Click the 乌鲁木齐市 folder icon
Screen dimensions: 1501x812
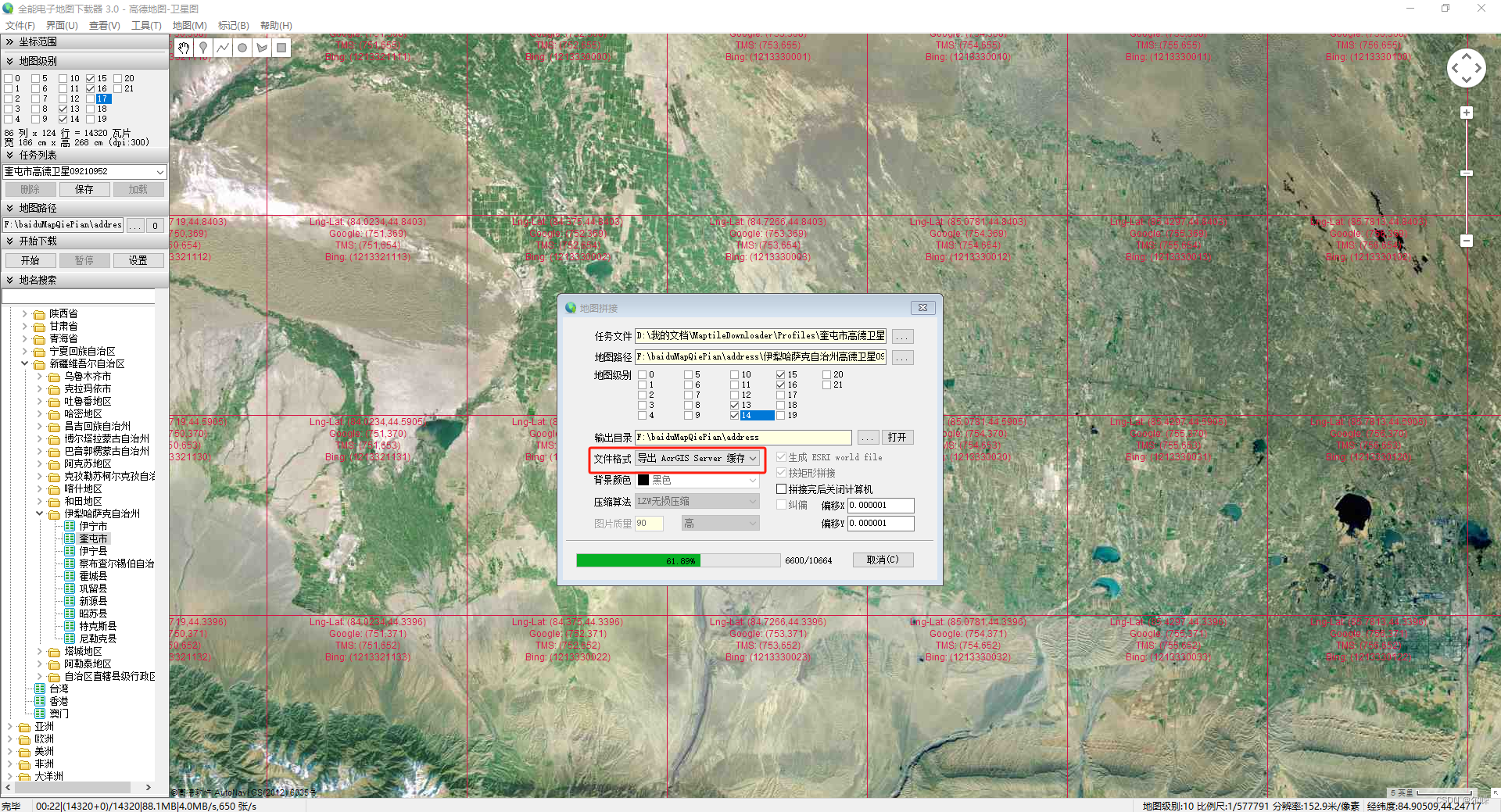(x=54, y=377)
